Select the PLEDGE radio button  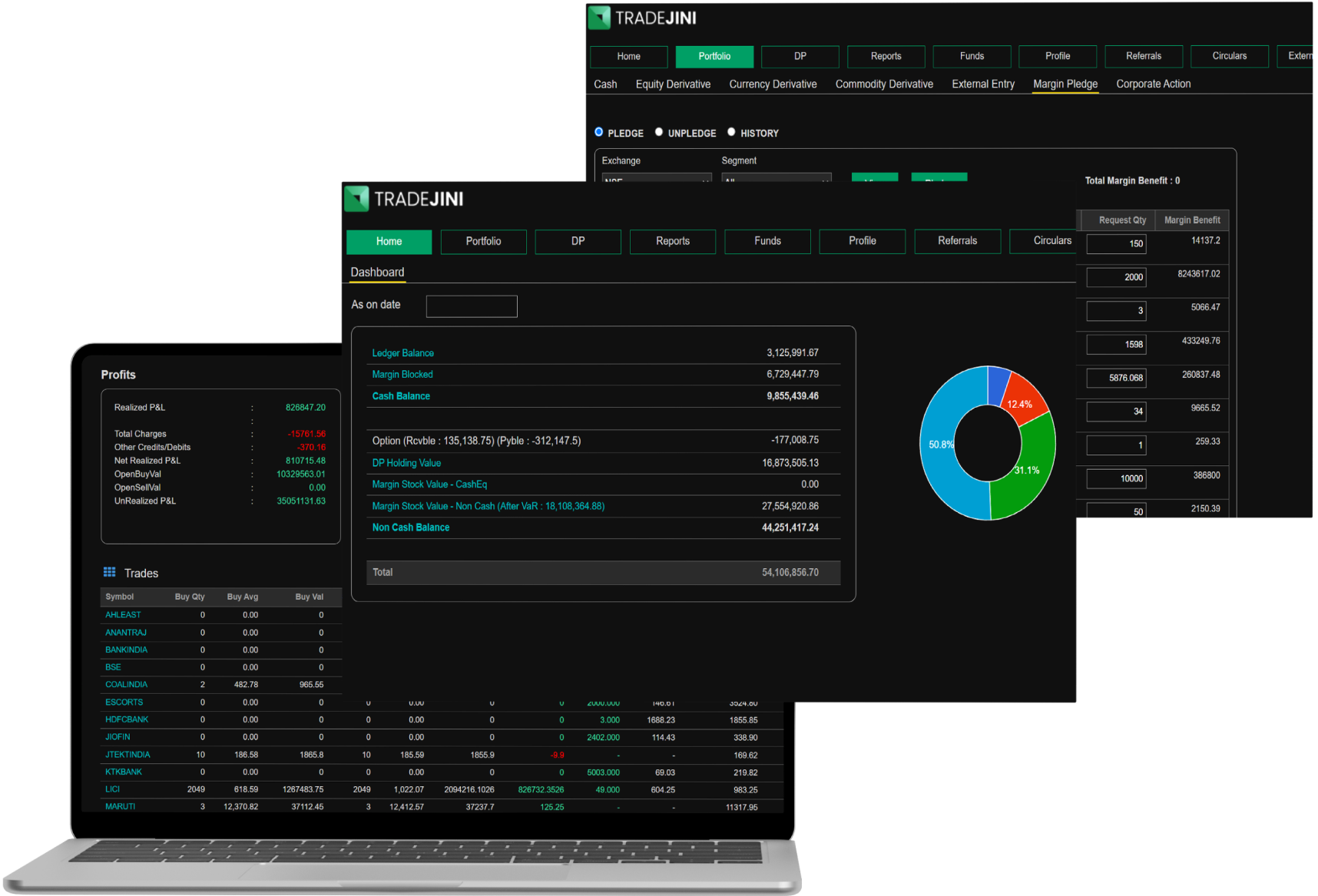pos(599,132)
